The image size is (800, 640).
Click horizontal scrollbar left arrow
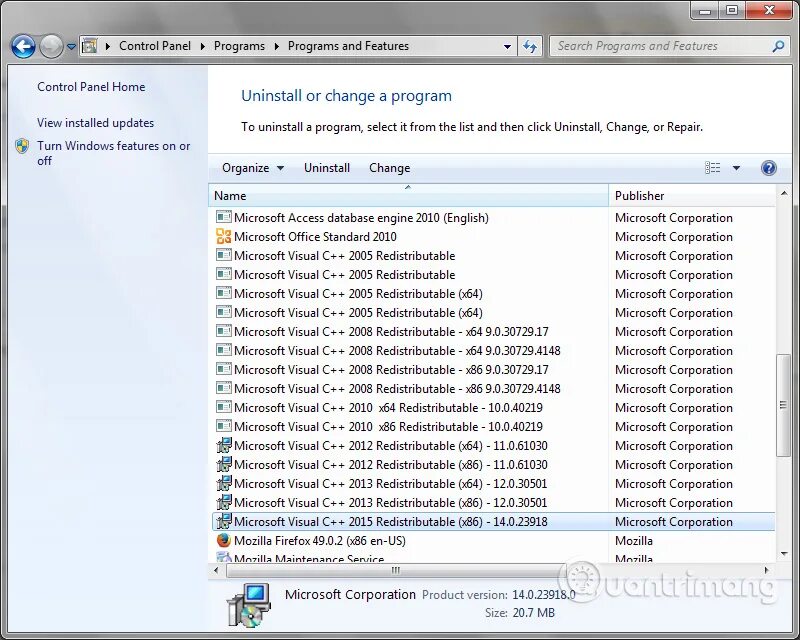point(216,570)
